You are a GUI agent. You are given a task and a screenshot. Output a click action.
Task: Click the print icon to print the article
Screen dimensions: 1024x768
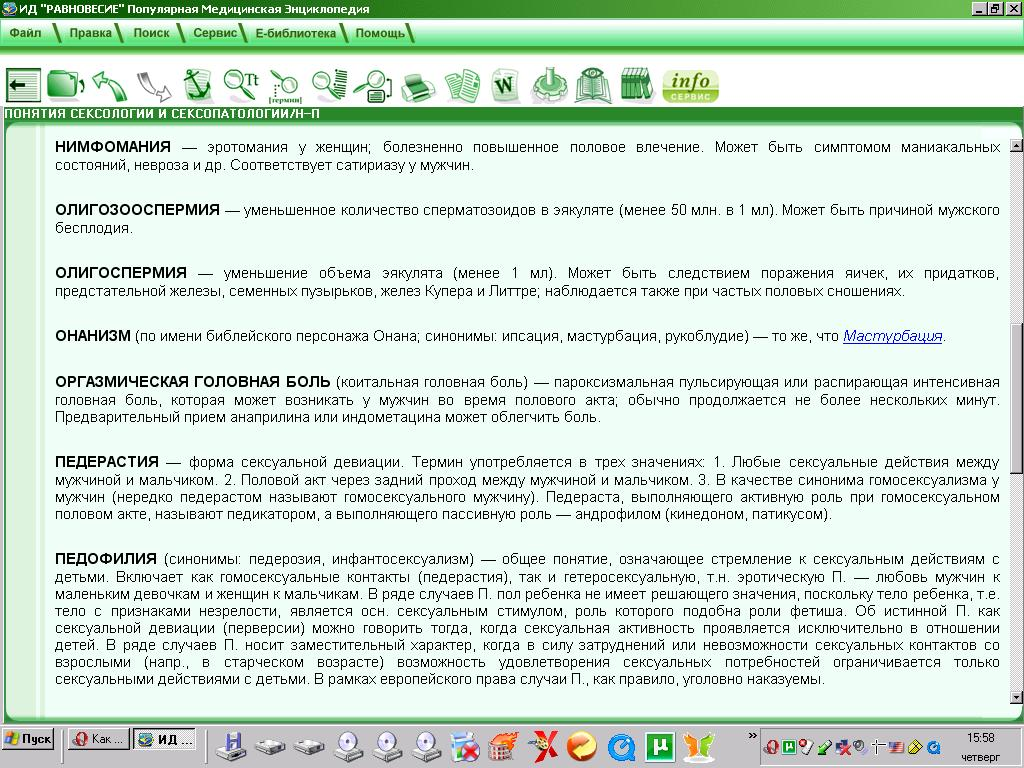click(418, 85)
